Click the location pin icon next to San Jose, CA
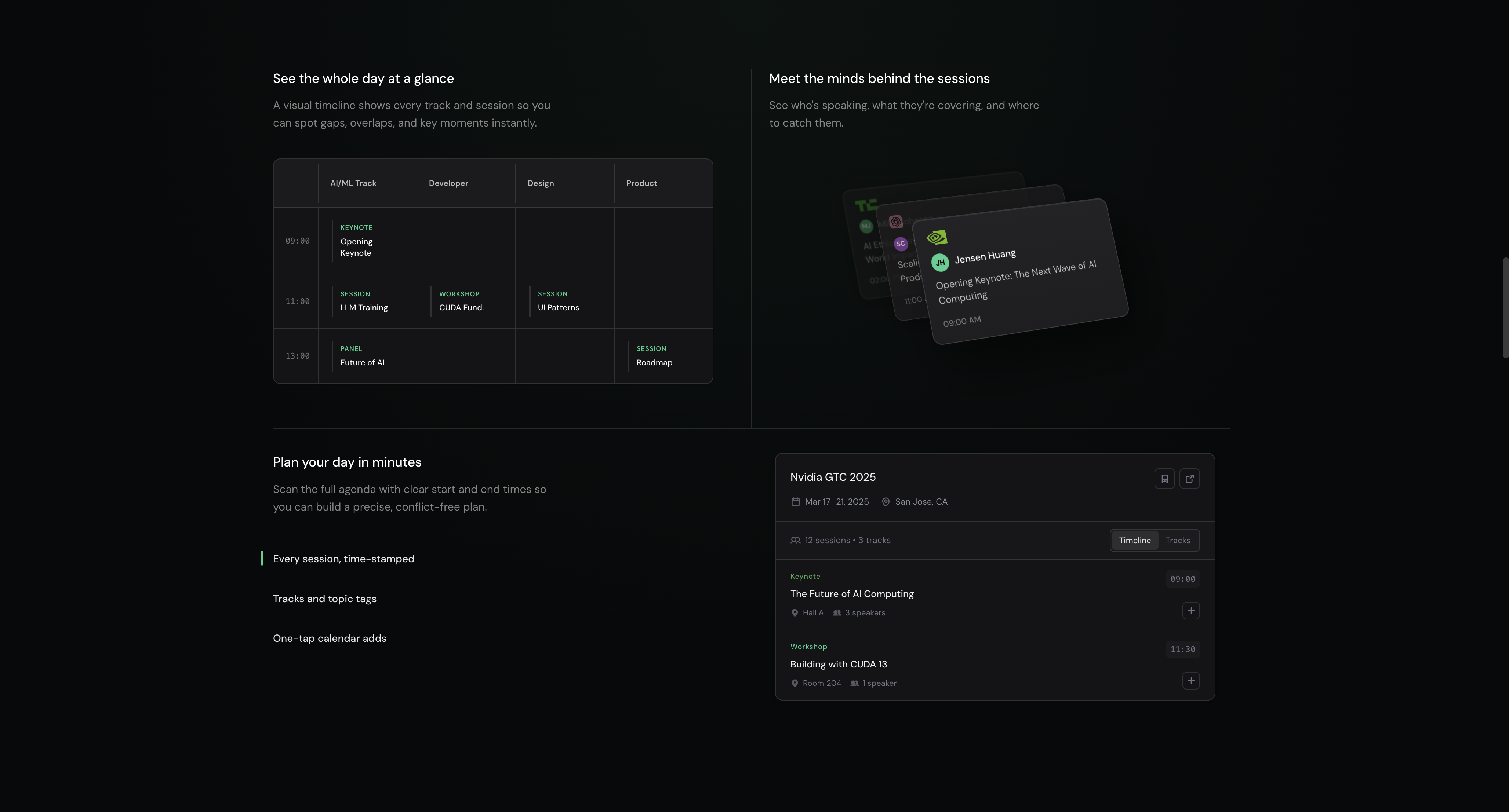Image resolution: width=1509 pixels, height=812 pixels. point(886,502)
